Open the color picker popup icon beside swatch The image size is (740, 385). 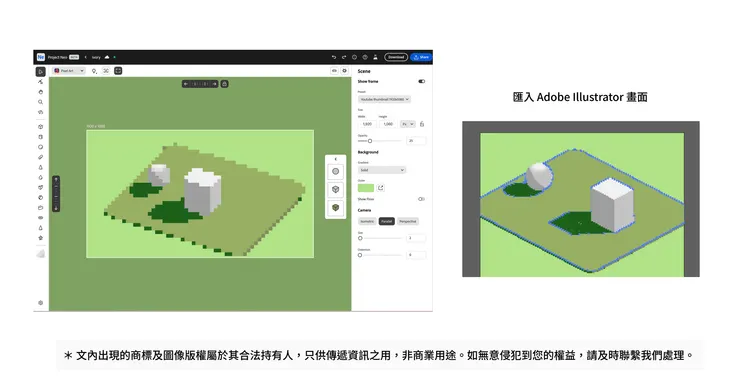point(381,188)
